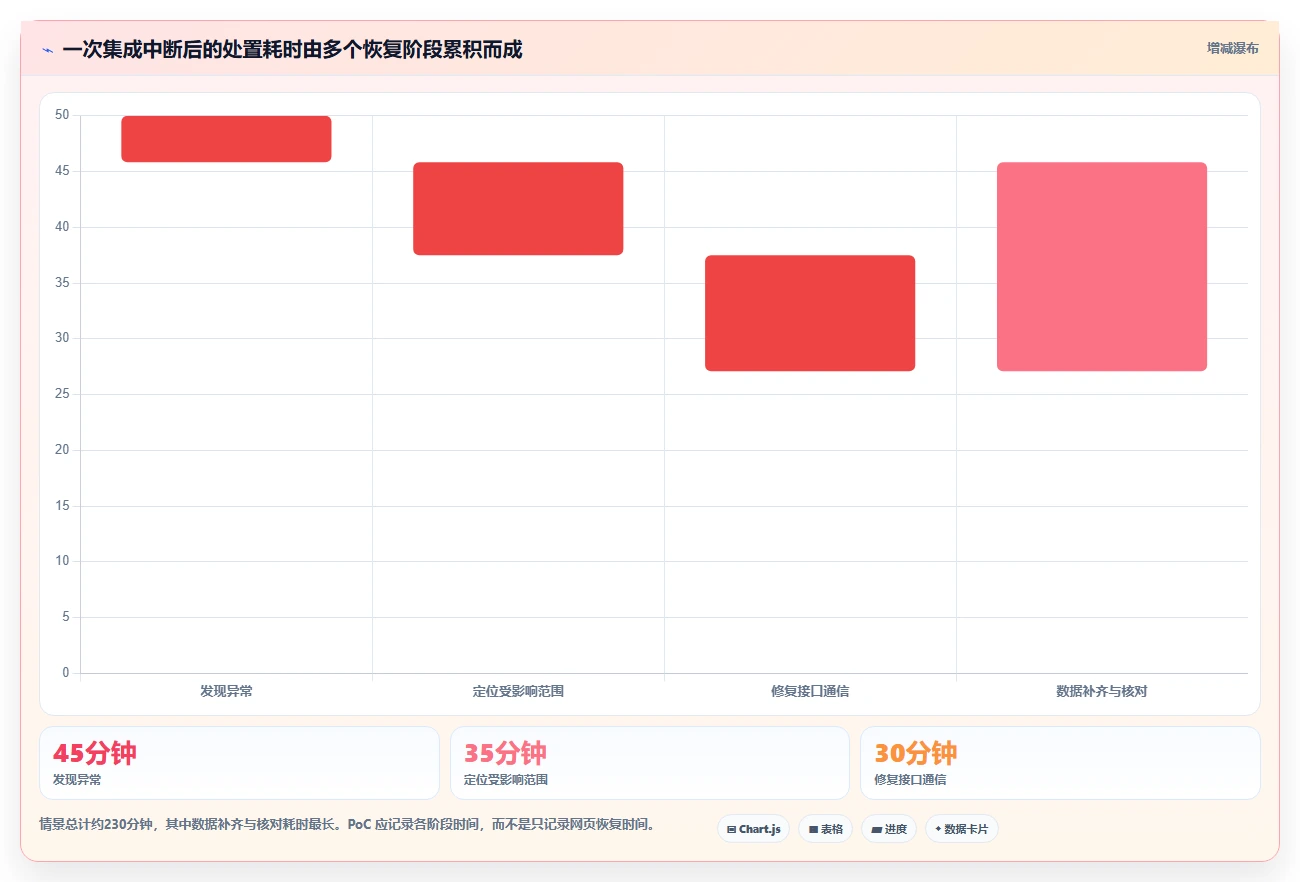Click the 数据补齐与核对 x-axis label

1102,691
